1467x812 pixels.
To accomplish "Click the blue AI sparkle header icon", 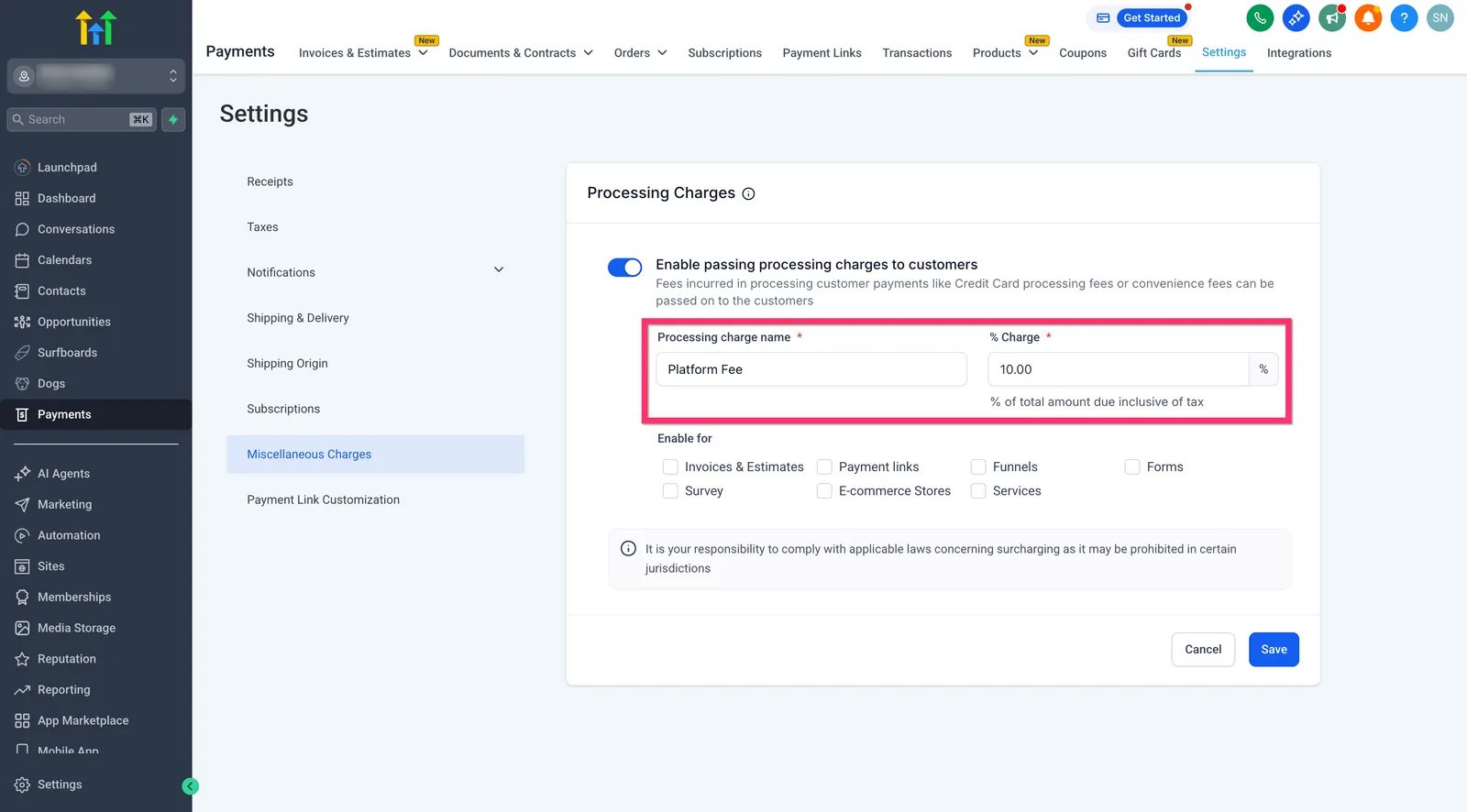I will [x=1296, y=17].
